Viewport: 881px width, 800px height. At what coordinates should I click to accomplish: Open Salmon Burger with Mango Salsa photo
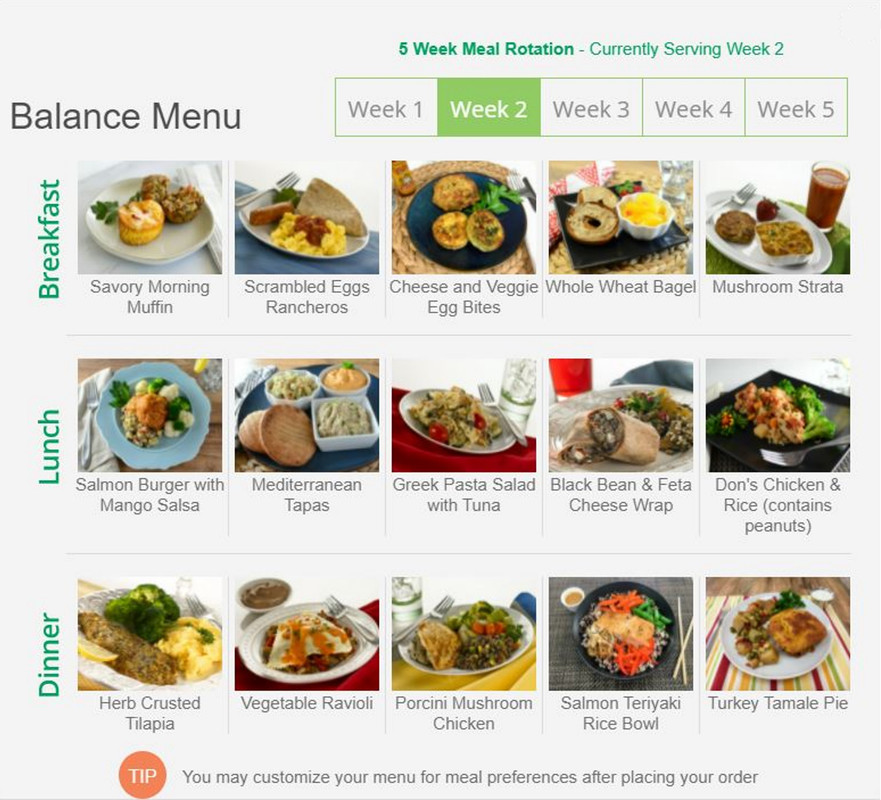[x=149, y=415]
